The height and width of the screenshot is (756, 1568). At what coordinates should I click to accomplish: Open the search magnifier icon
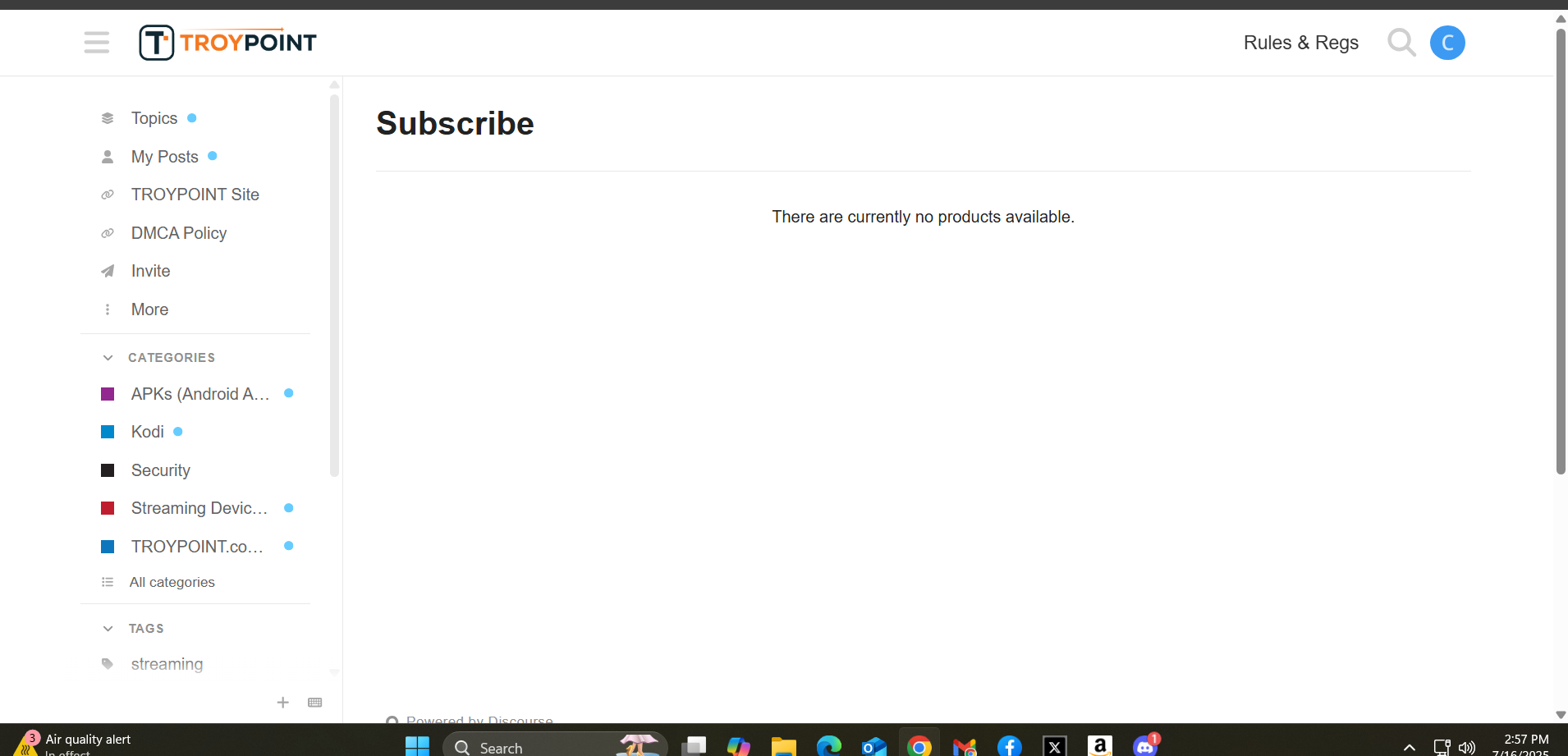click(1401, 42)
